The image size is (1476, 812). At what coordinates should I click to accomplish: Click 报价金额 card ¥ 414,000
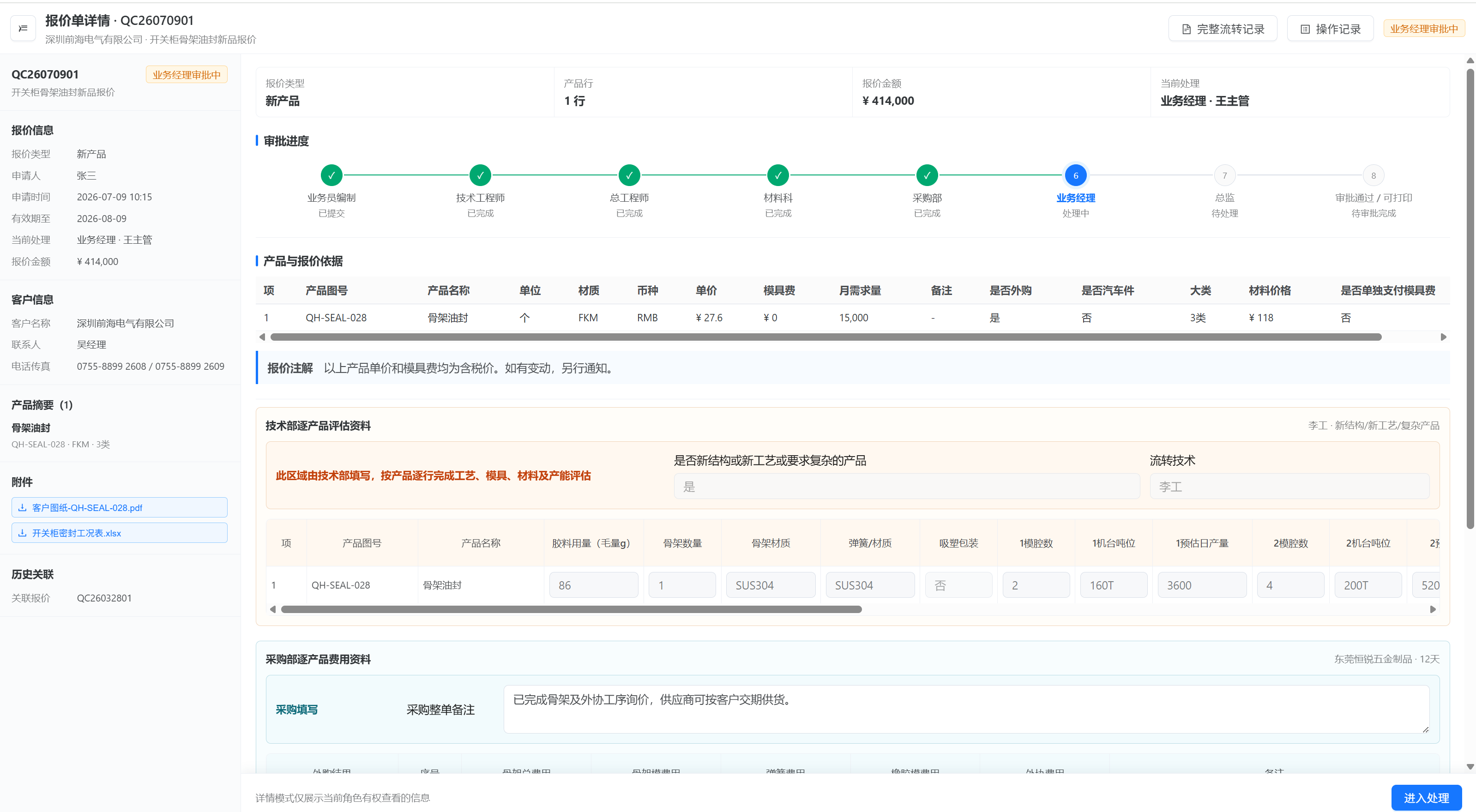click(x=1001, y=92)
